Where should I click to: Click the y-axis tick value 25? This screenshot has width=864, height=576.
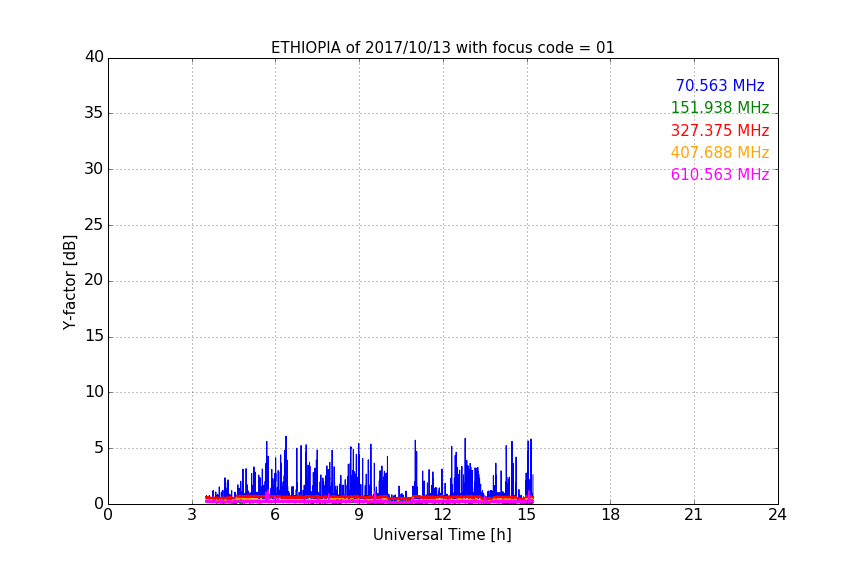(94, 224)
